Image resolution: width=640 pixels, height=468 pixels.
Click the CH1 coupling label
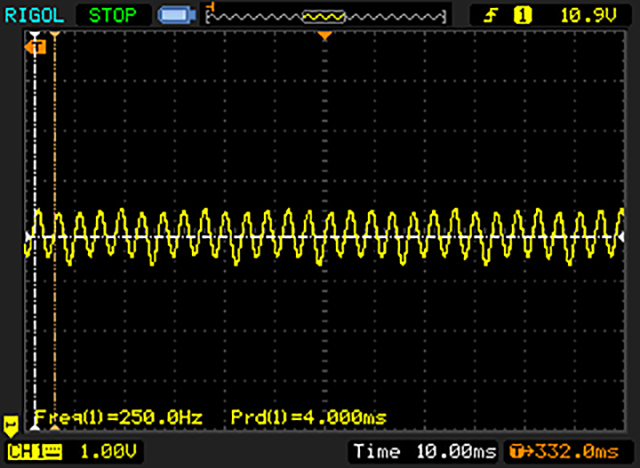35,452
